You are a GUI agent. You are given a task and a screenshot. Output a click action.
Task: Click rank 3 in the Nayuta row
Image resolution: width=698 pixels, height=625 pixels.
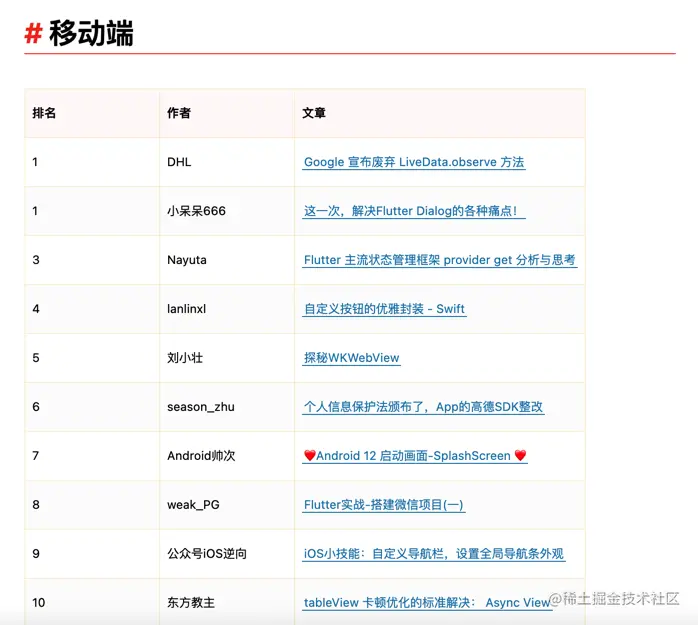36,260
